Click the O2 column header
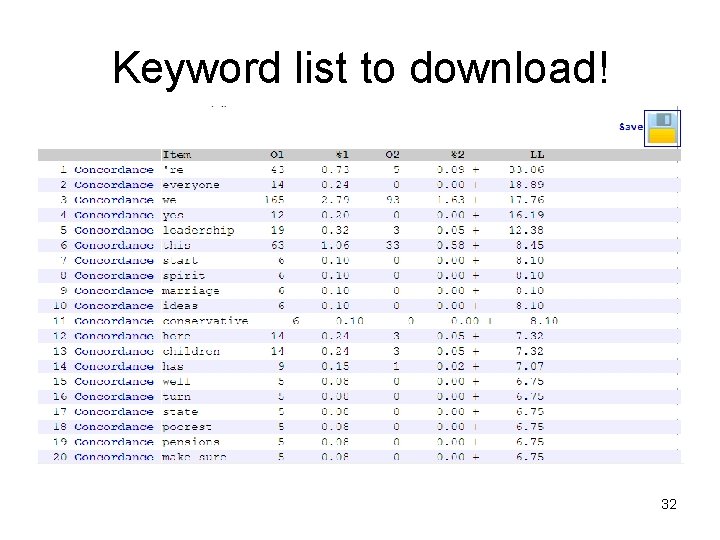The width and height of the screenshot is (720, 540). coord(392,155)
